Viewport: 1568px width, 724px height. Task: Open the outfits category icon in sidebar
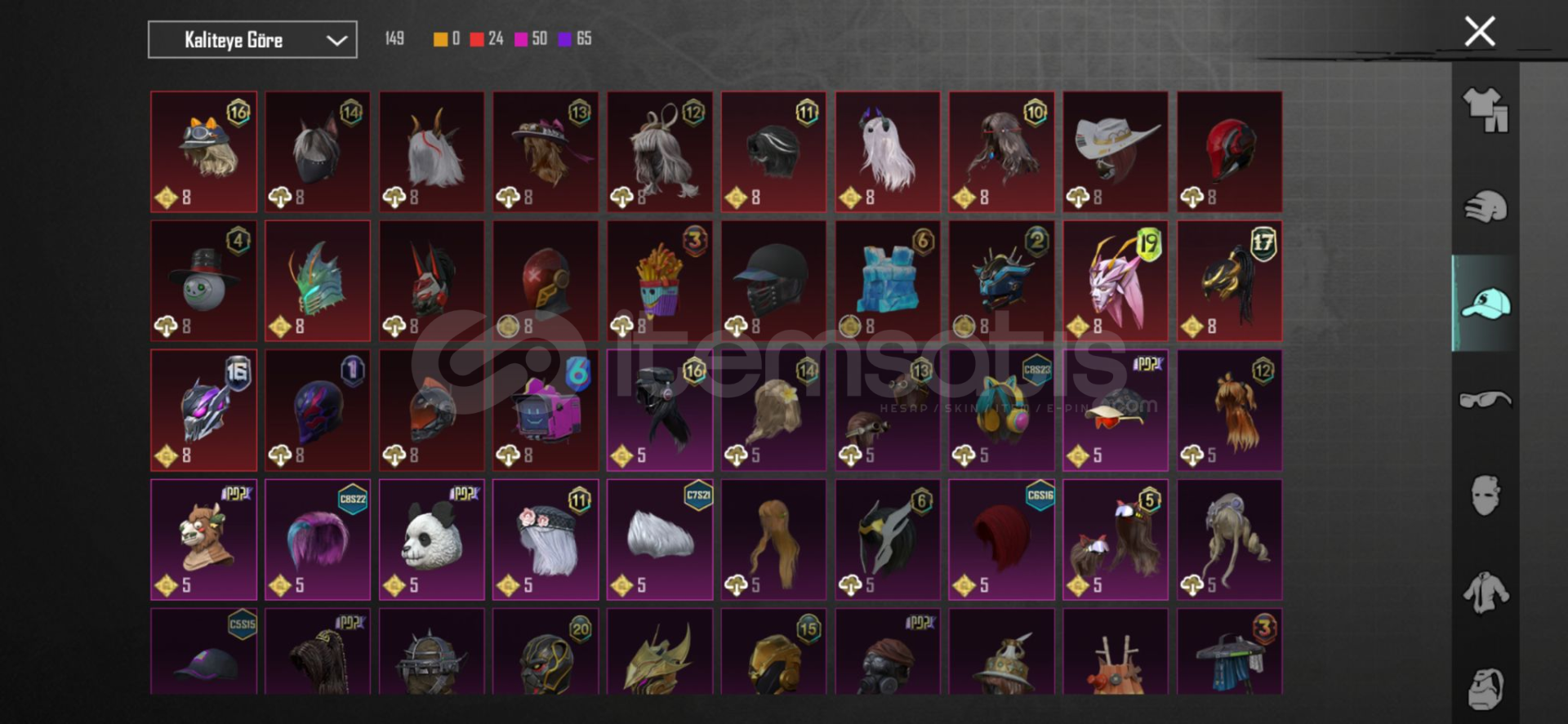pyautogui.click(x=1486, y=109)
